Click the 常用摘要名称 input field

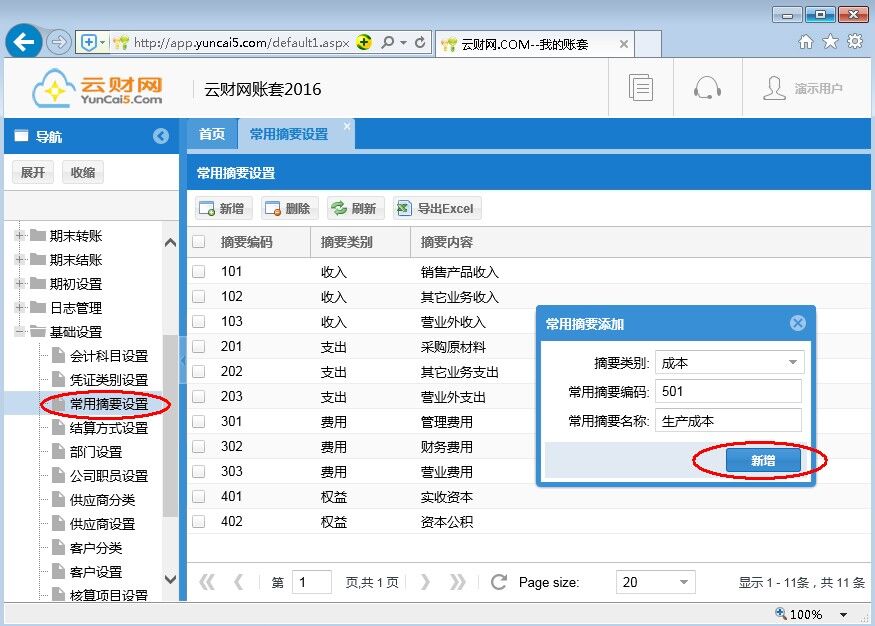pyautogui.click(x=728, y=421)
